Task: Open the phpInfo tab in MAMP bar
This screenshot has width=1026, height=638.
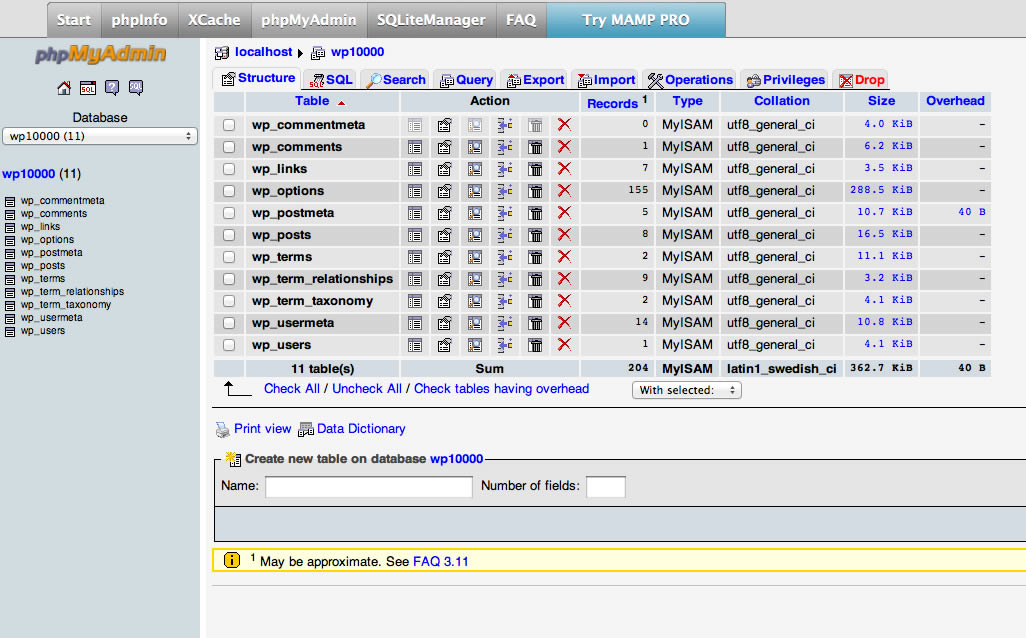Action: click(139, 19)
